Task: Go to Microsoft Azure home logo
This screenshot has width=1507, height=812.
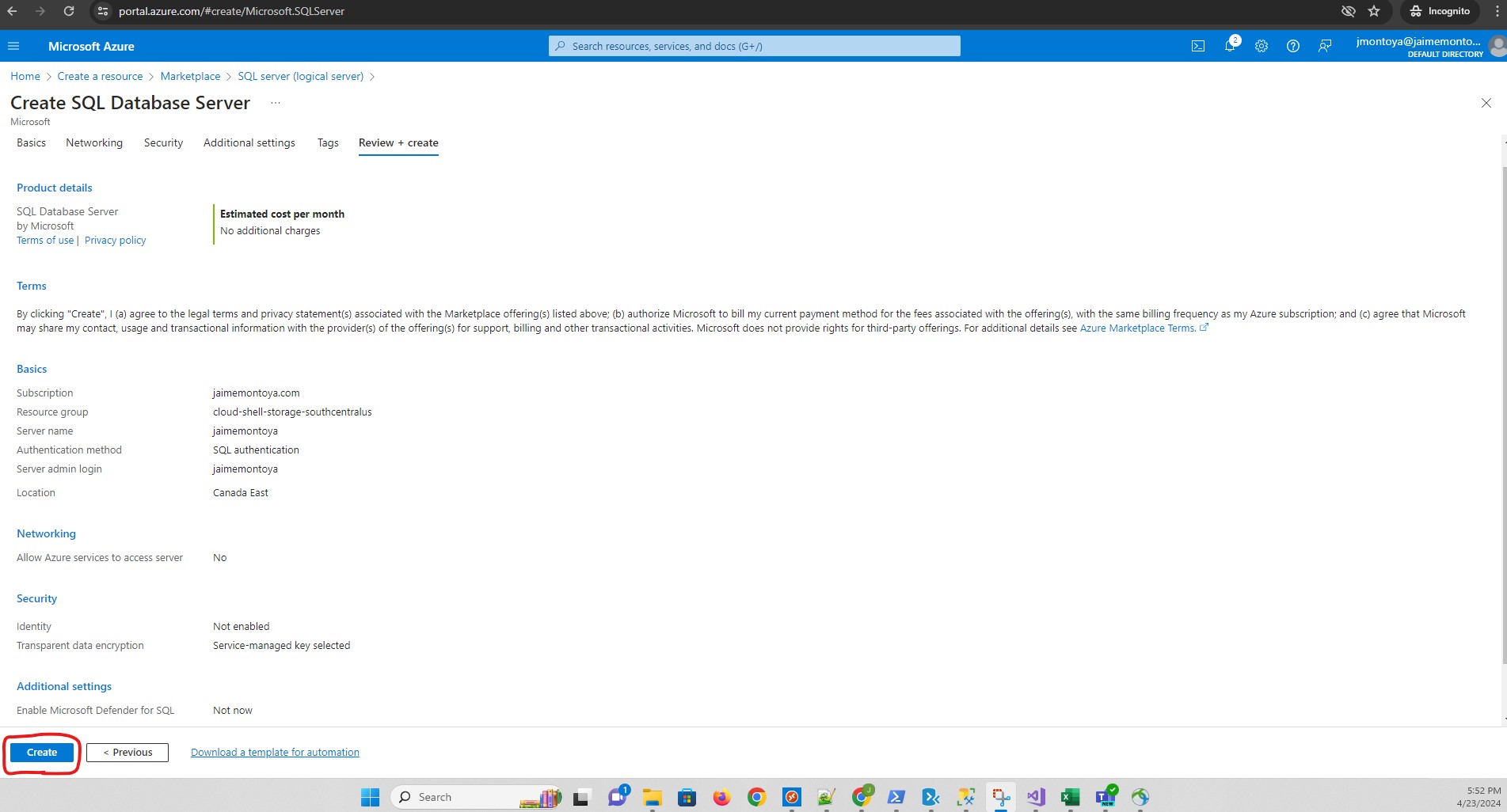Action: point(91,46)
